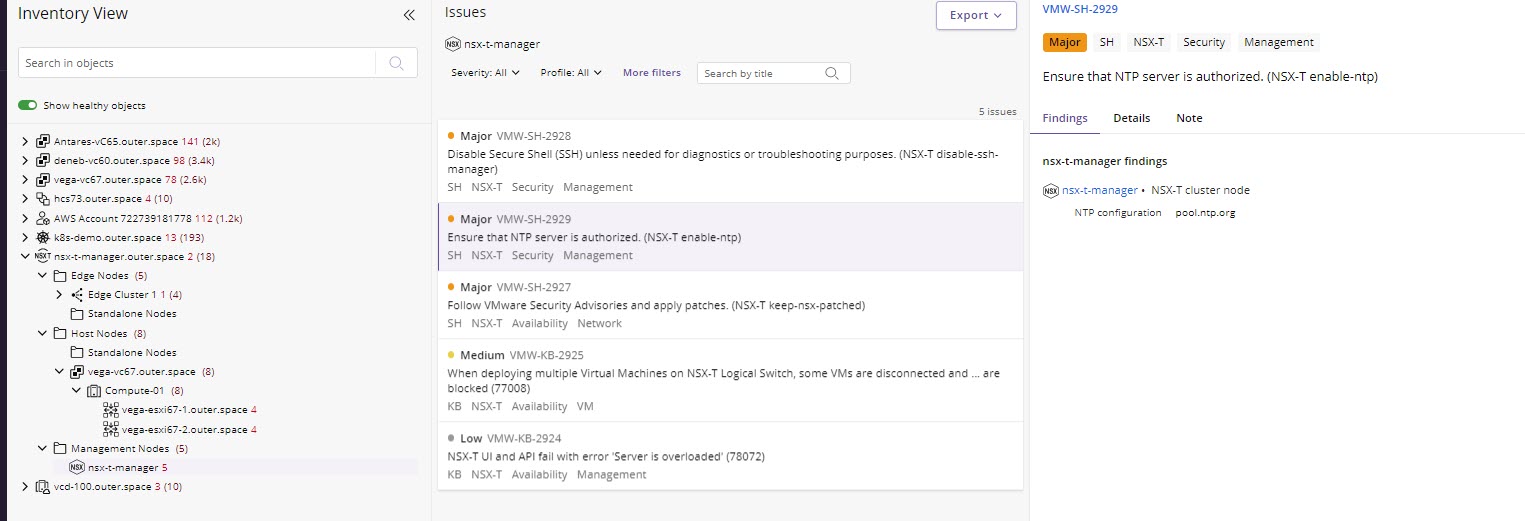
Task: Collapse the Inventory View panel
Action: [x=408, y=15]
